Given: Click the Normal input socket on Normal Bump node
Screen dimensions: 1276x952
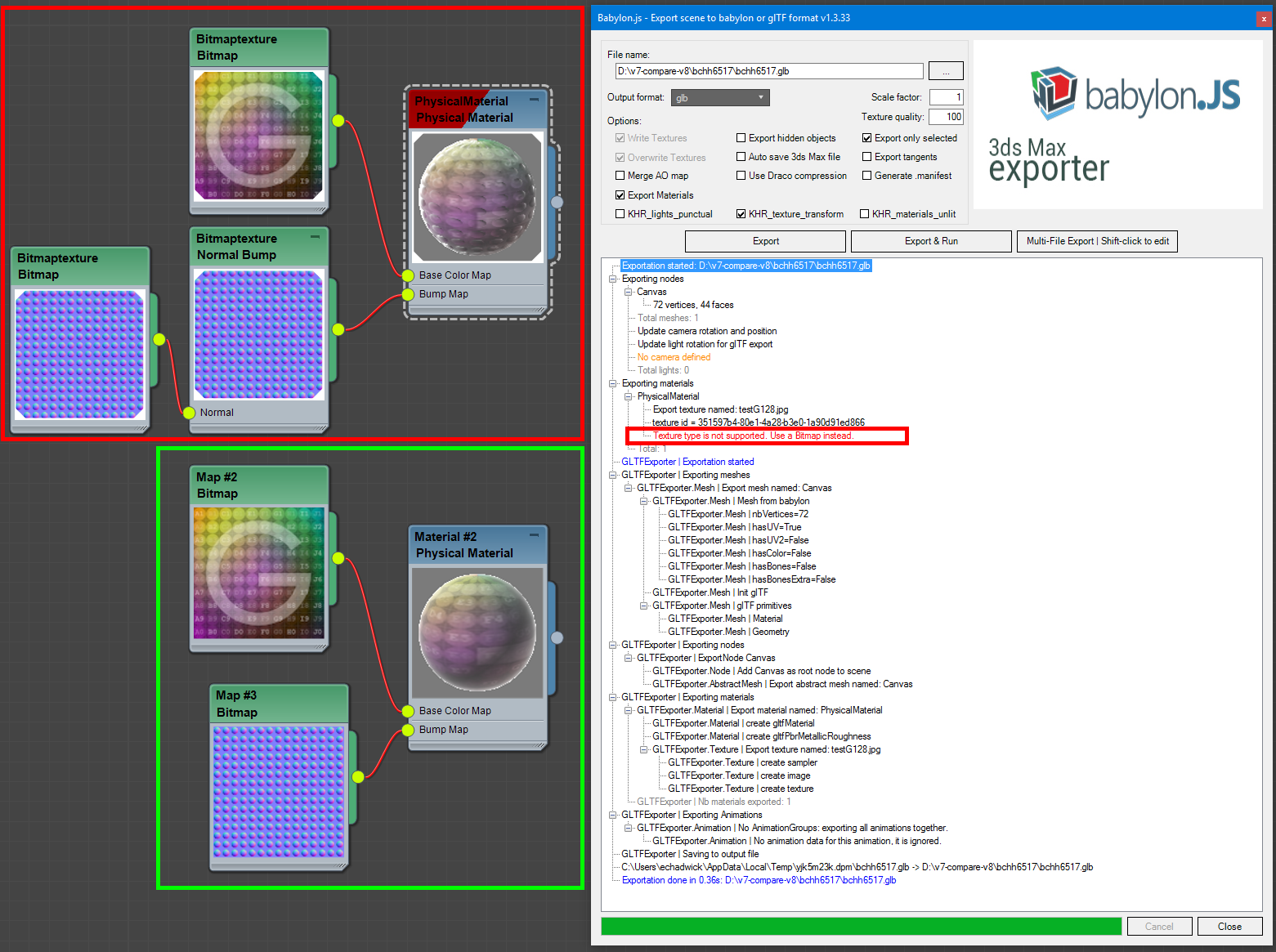Looking at the screenshot, I should (x=190, y=413).
